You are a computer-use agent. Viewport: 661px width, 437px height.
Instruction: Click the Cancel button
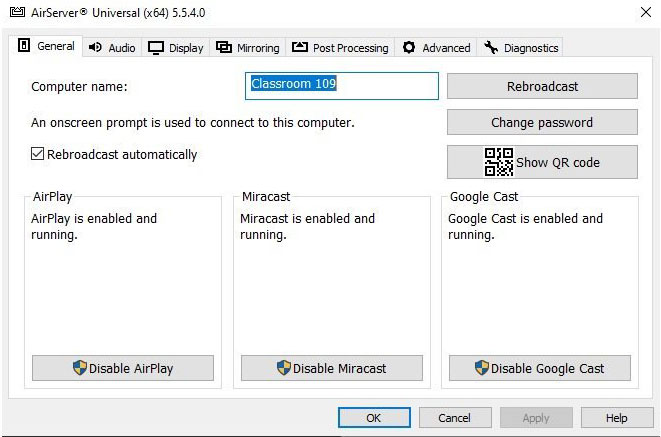[455, 418]
